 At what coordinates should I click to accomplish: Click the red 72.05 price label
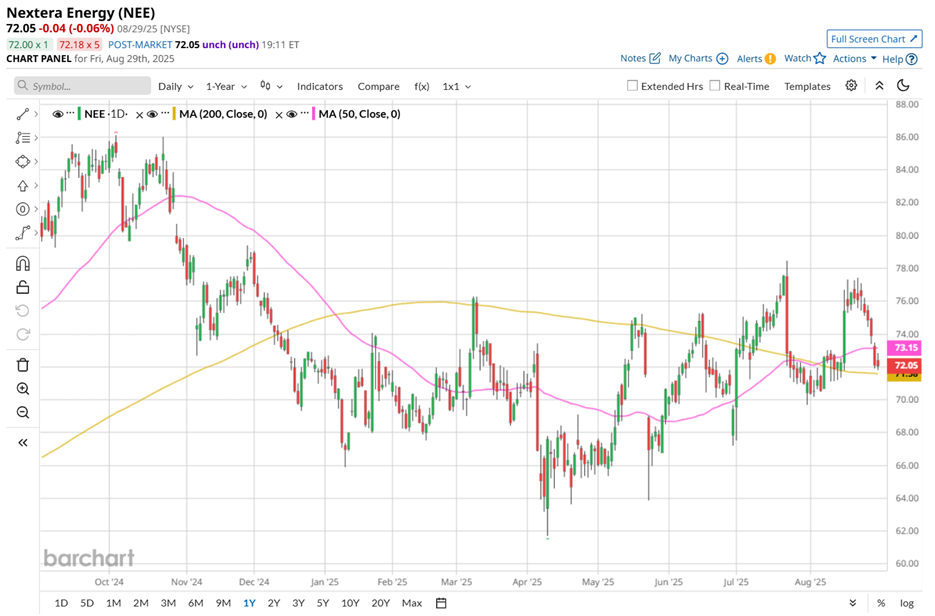coord(905,365)
